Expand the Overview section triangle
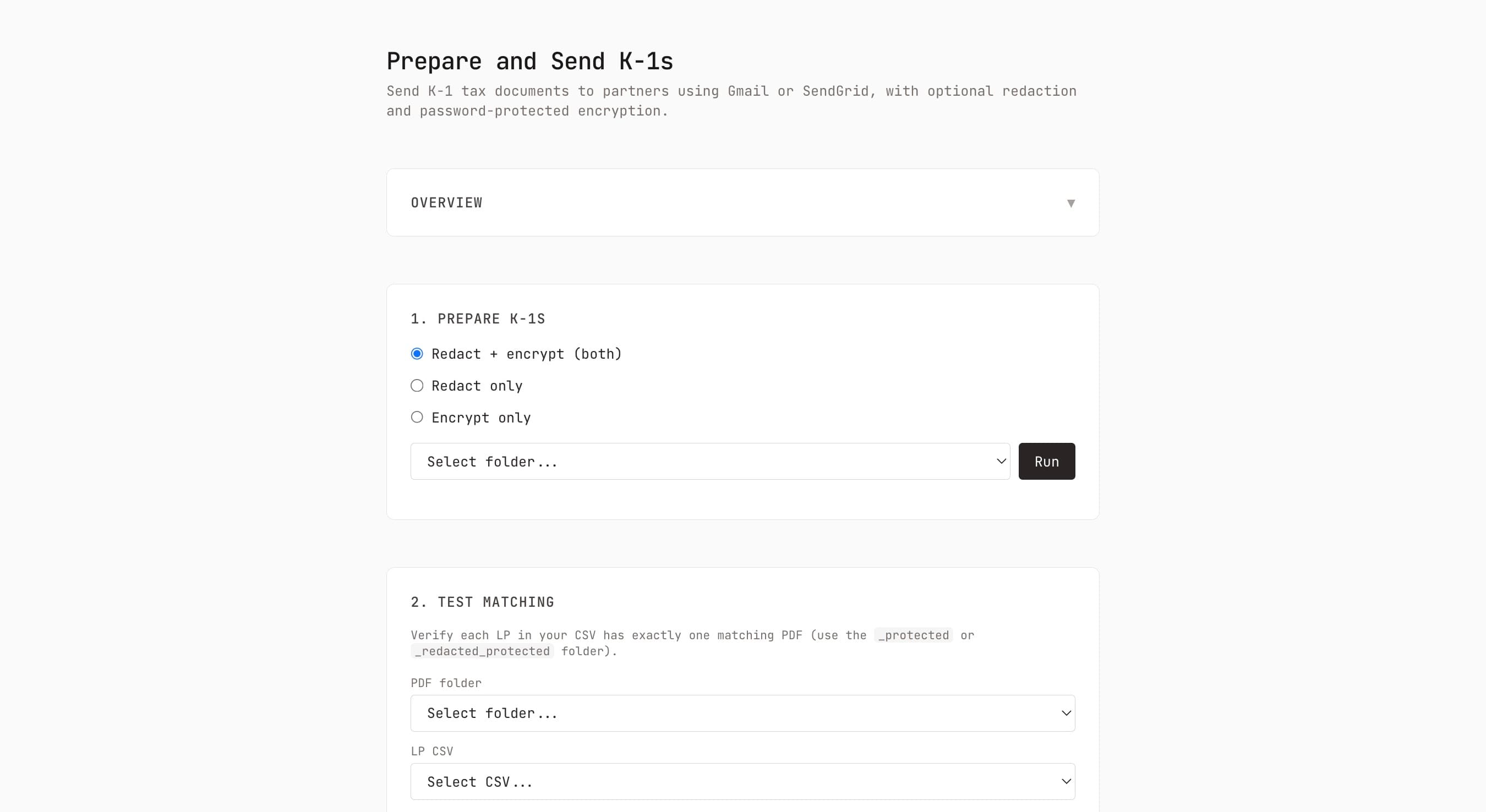1486x812 pixels. tap(1070, 203)
